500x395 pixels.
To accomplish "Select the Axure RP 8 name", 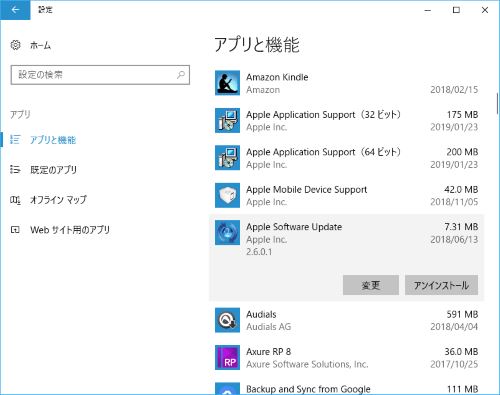I will point(269,352).
